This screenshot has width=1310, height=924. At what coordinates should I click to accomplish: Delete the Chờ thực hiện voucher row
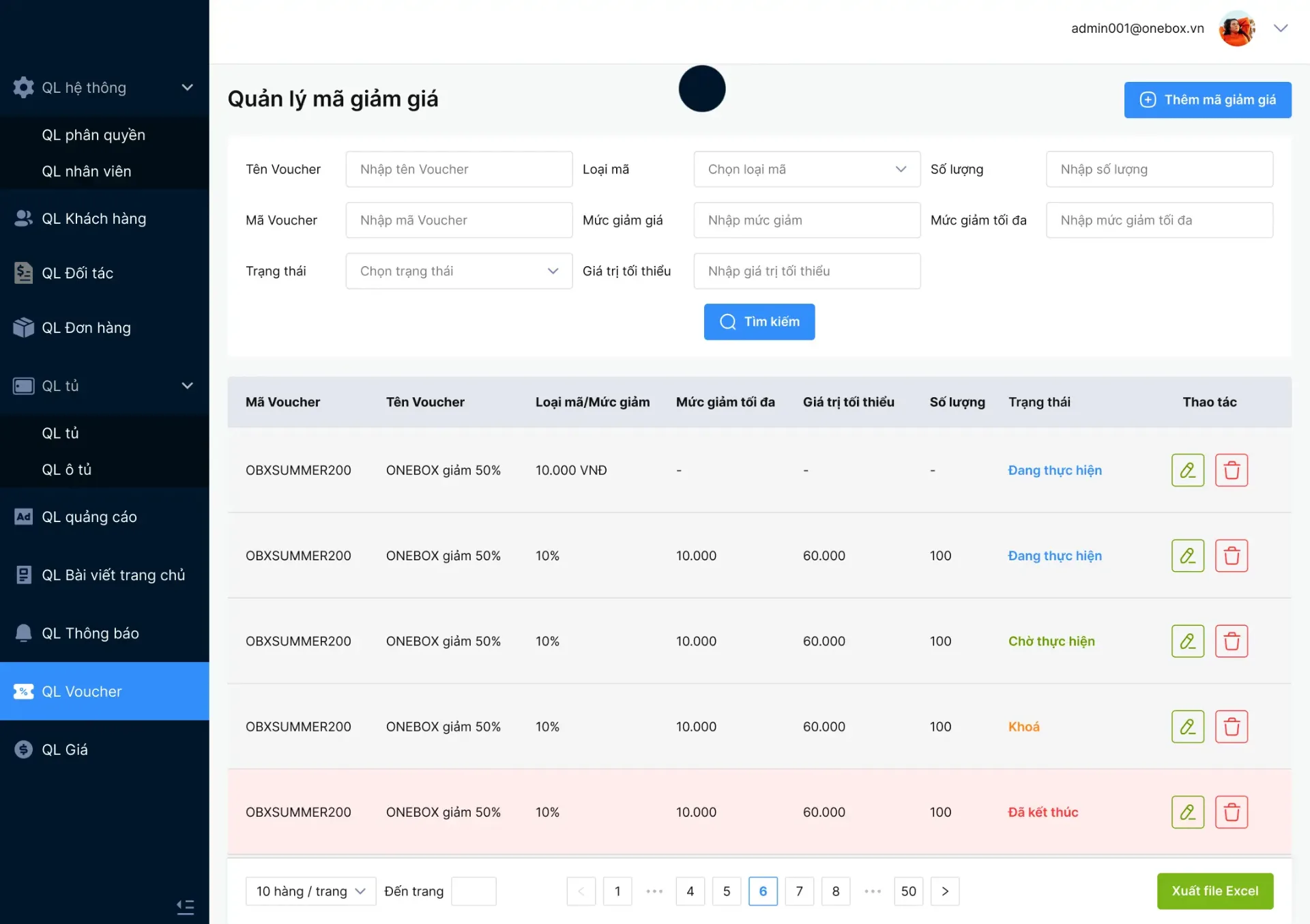coord(1231,641)
